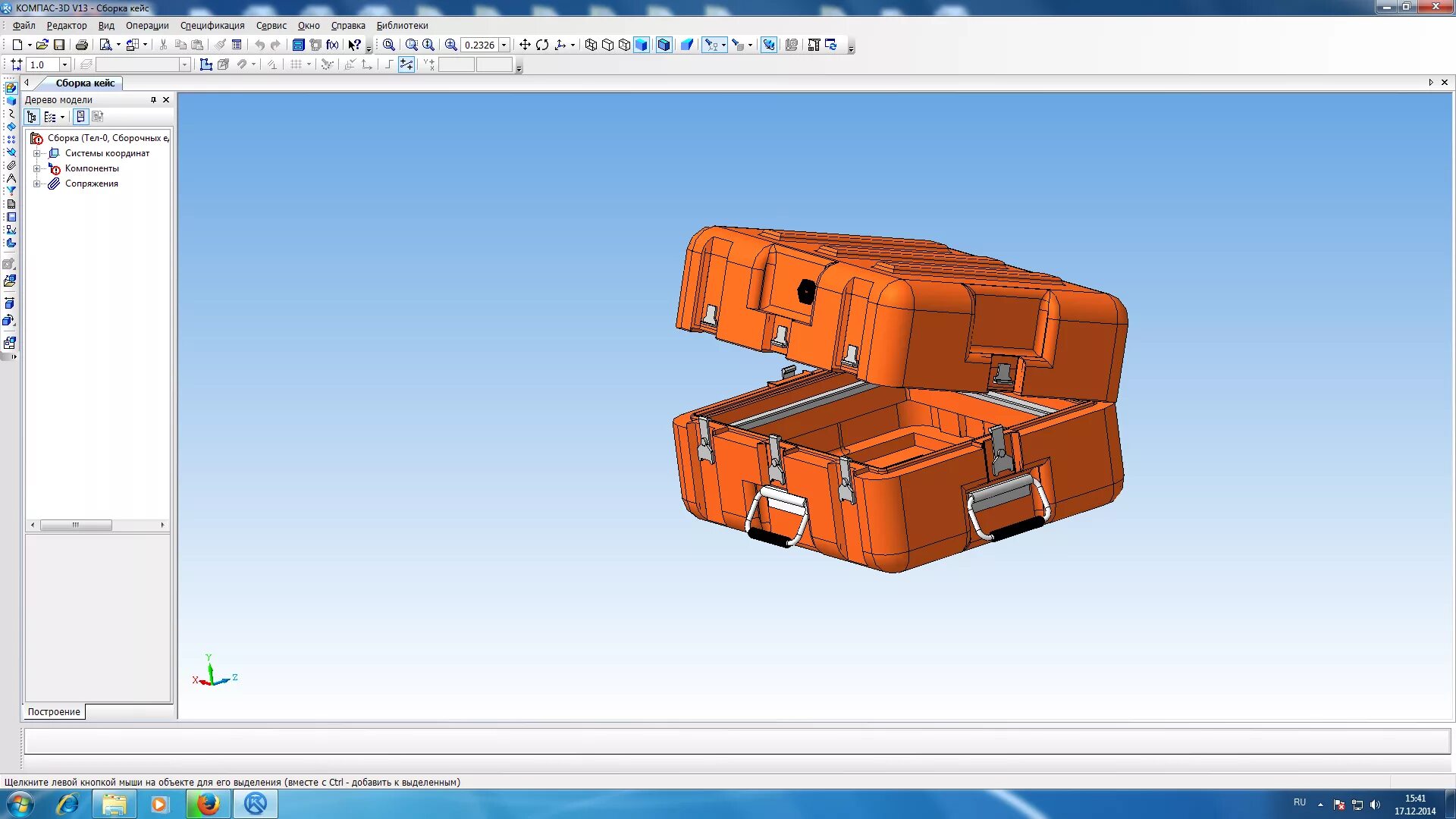Select the Rotate view tool
This screenshot has width=1456, height=819.
coord(542,45)
